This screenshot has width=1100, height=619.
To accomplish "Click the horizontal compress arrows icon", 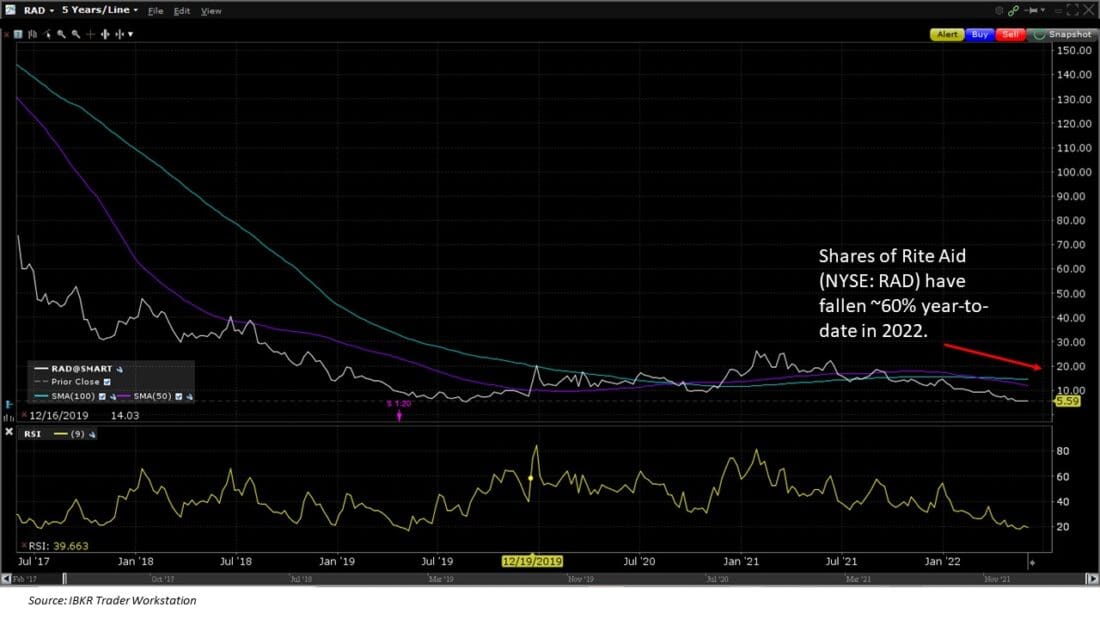I will pos(119,34).
